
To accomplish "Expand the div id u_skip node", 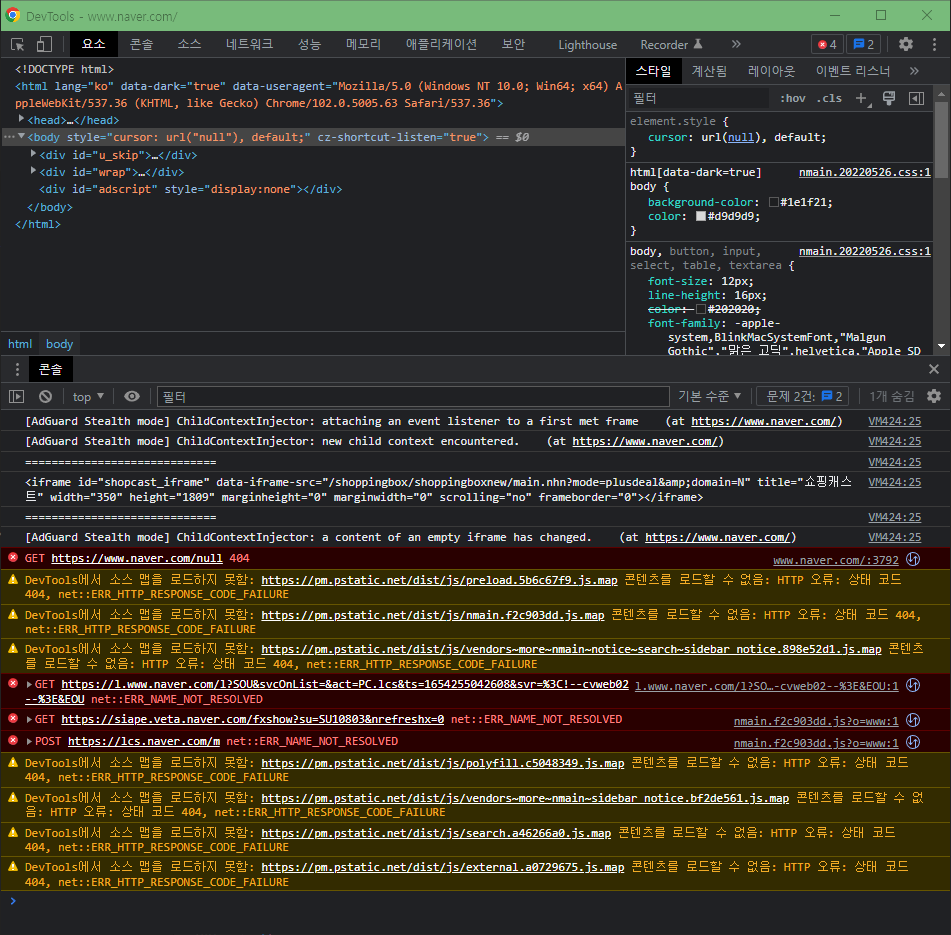I will click(34, 154).
